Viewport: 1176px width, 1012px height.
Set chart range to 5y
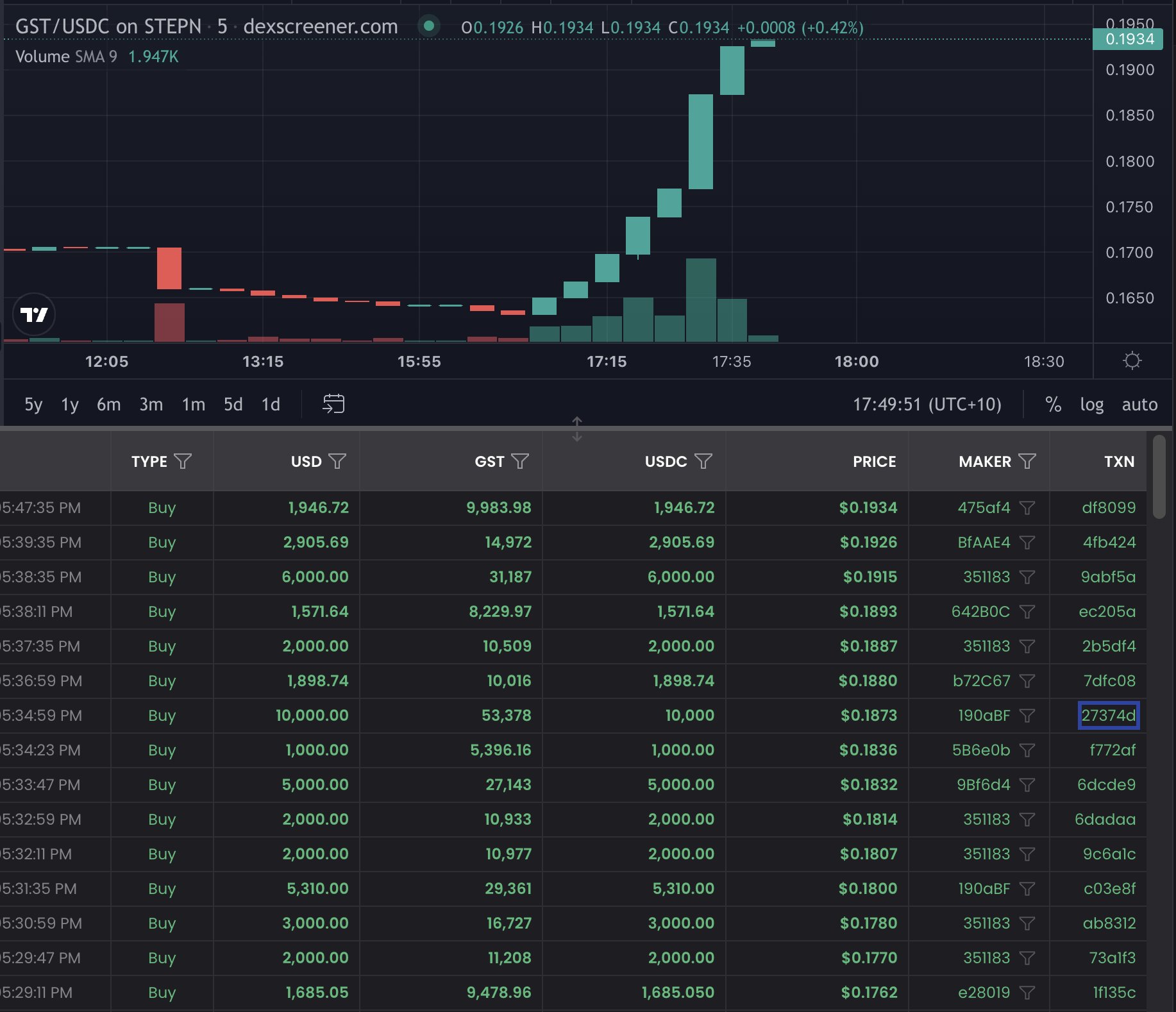click(x=33, y=404)
